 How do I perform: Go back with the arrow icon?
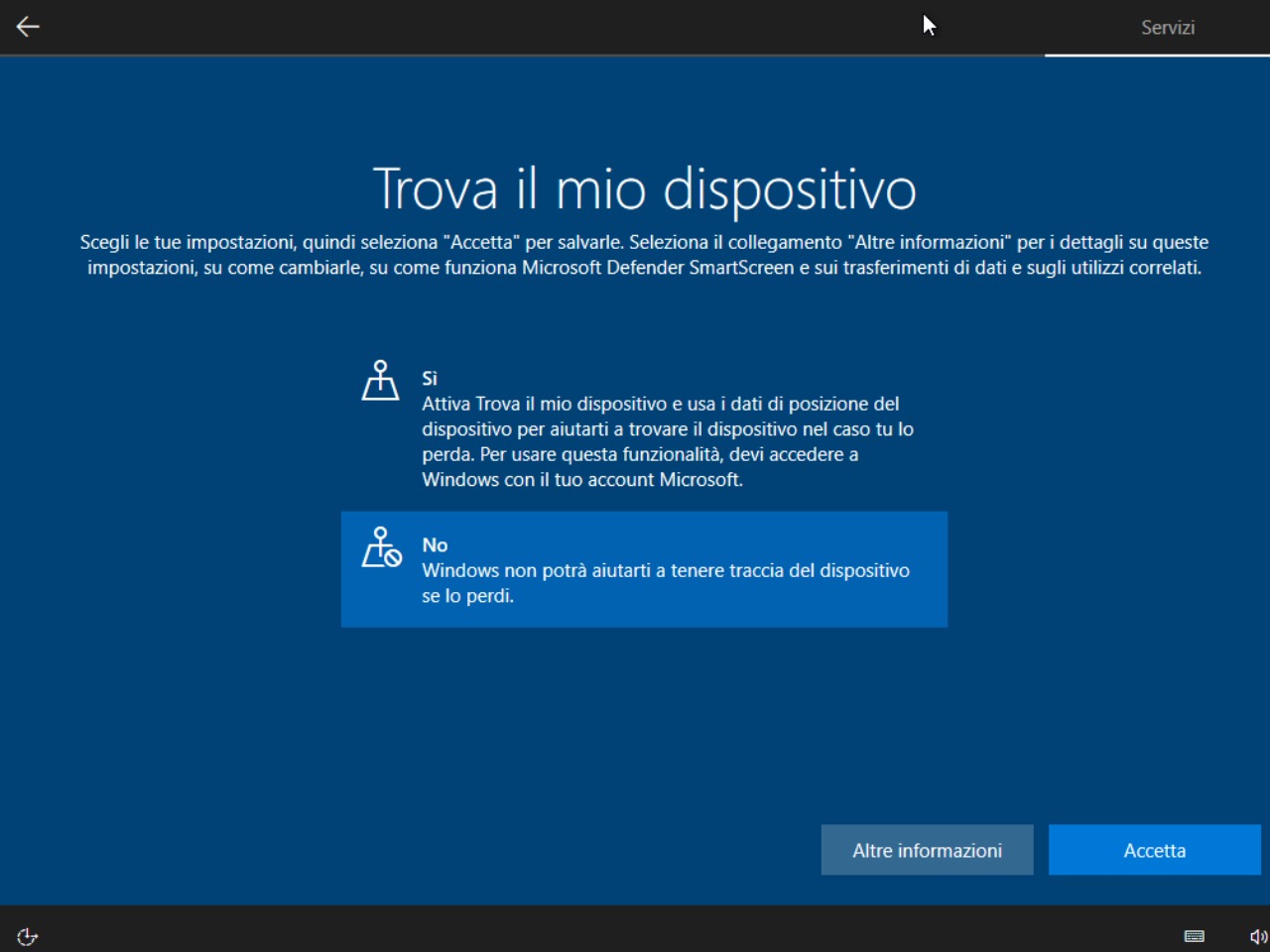pyautogui.click(x=28, y=27)
